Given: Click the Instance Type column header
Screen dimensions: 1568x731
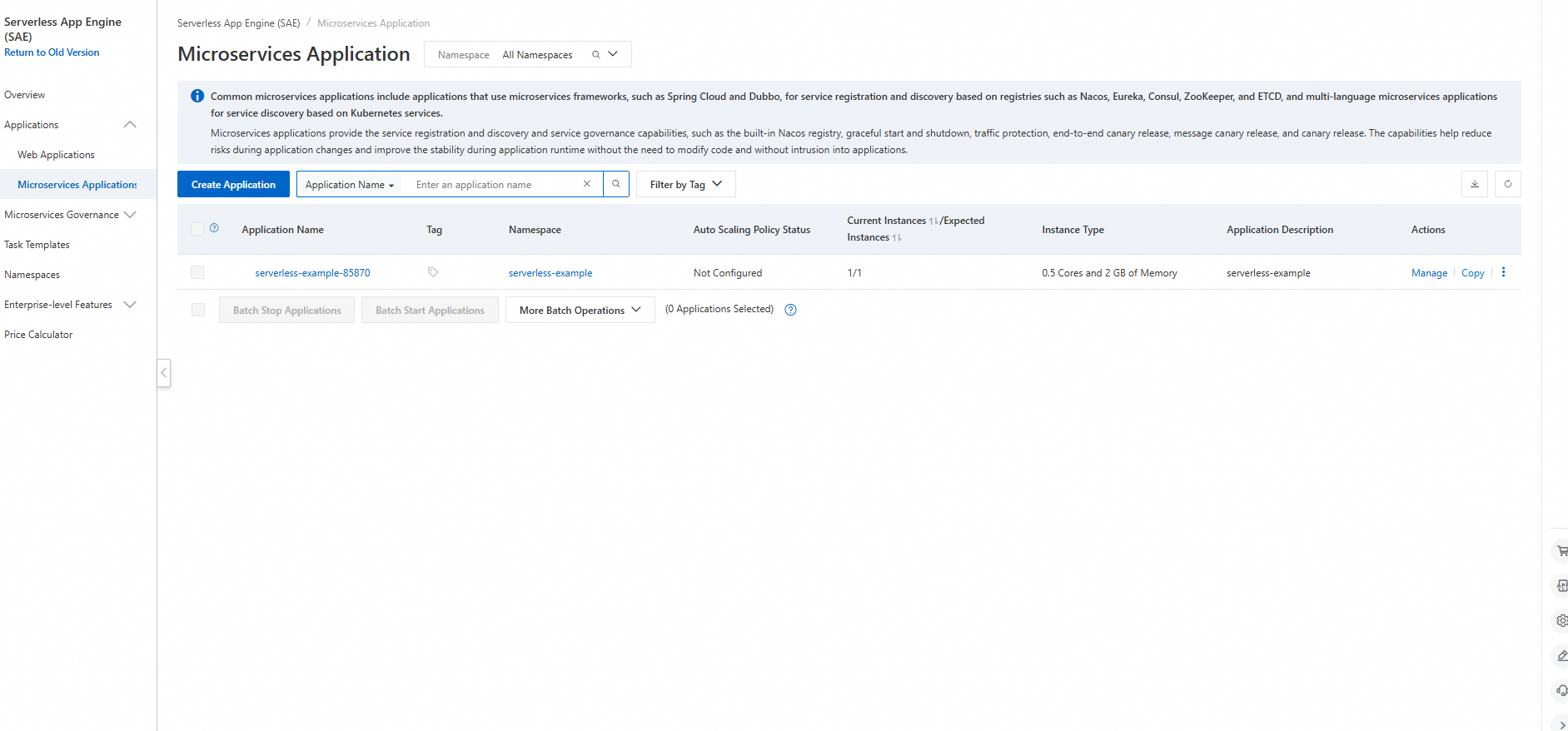Looking at the screenshot, I should point(1073,230).
